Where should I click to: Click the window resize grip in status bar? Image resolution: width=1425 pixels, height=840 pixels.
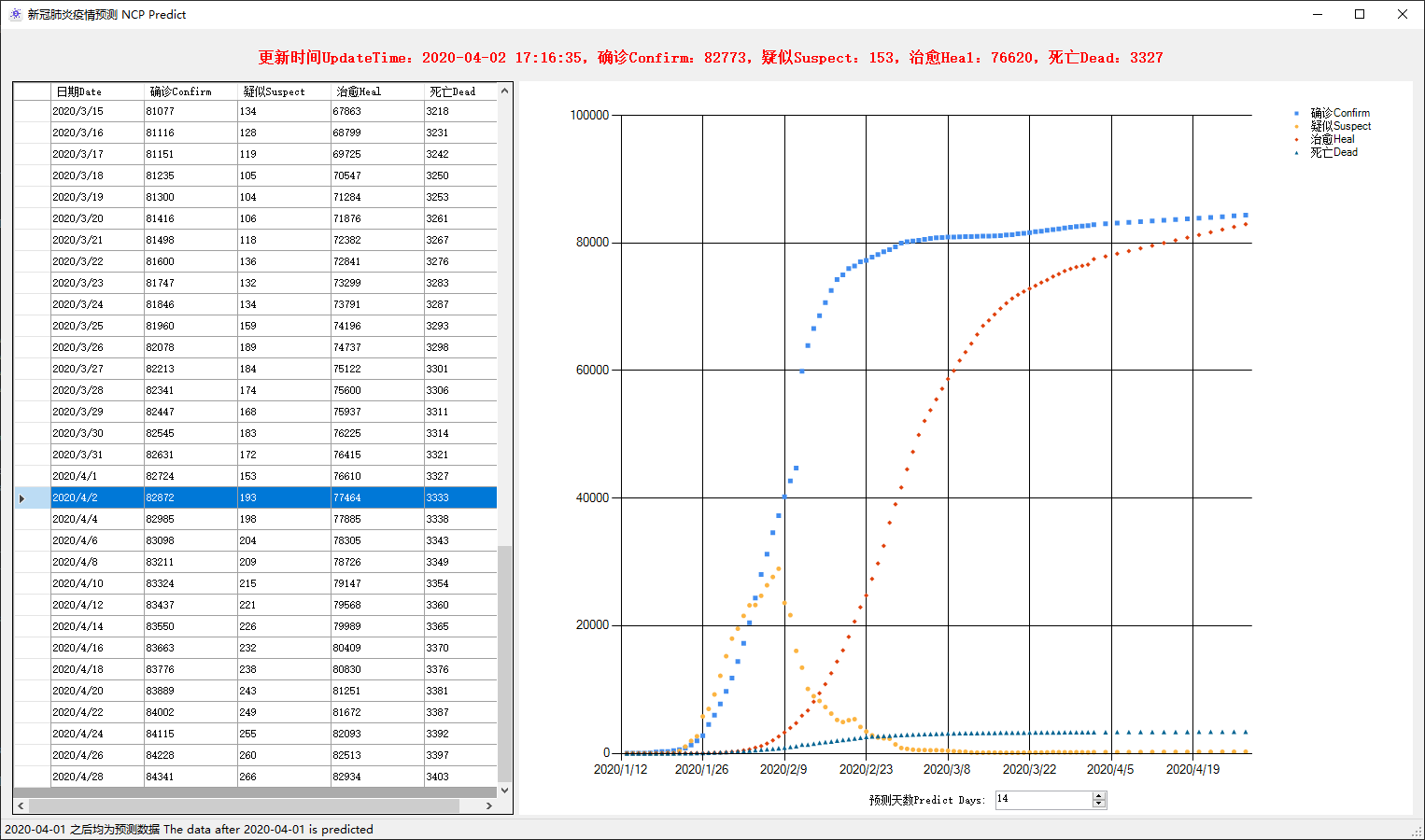tap(1417, 832)
